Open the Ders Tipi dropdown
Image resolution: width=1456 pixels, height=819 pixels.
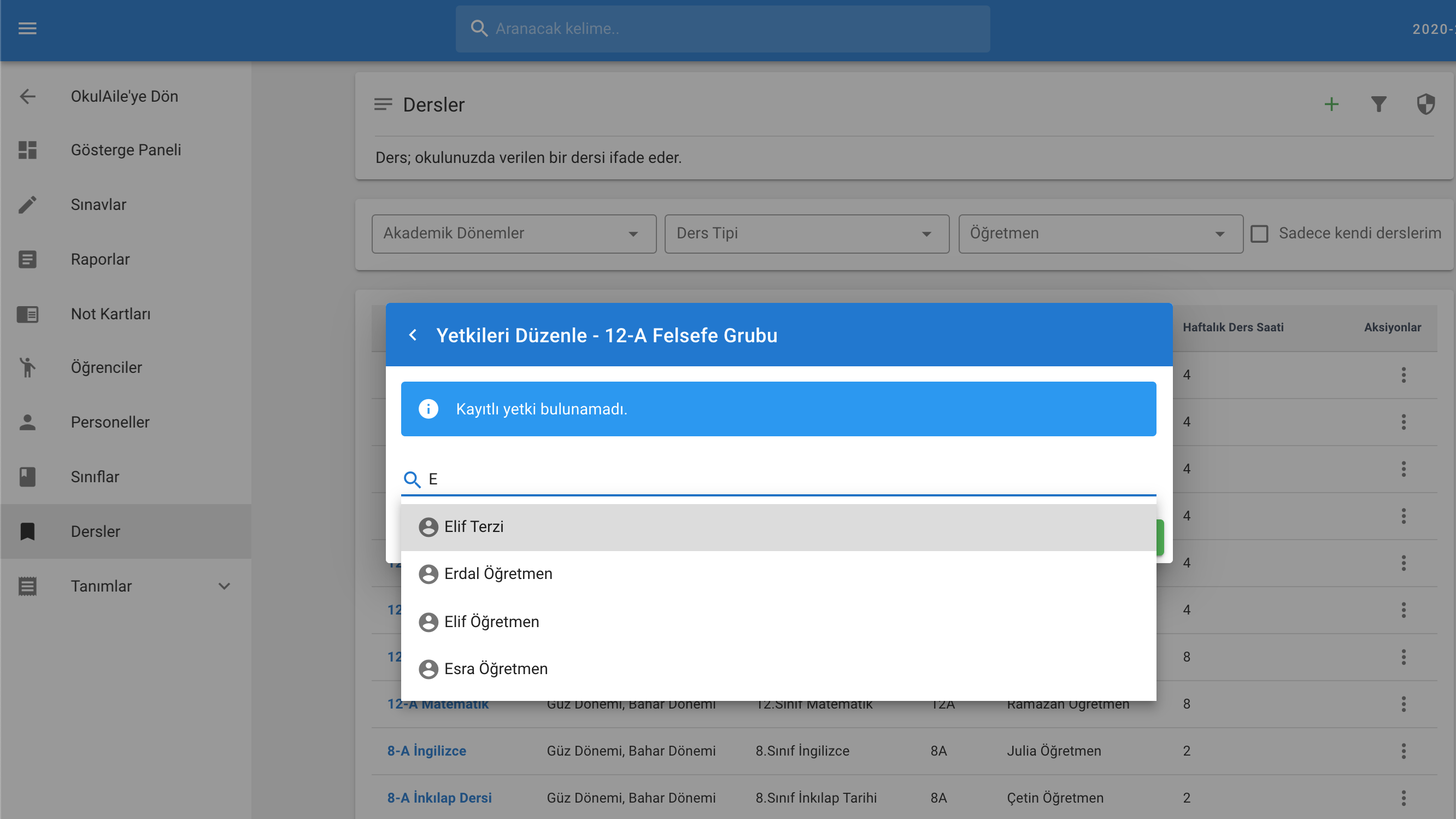[x=807, y=233]
